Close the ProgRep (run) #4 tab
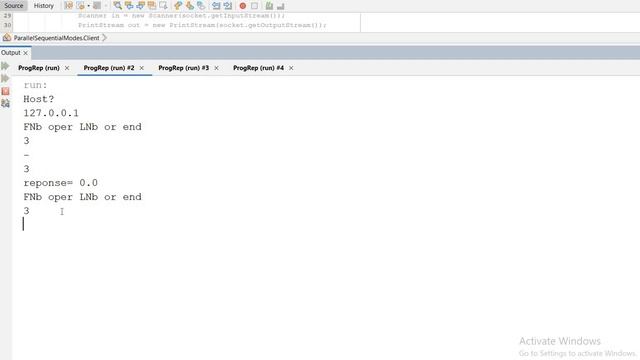 [x=291, y=68]
